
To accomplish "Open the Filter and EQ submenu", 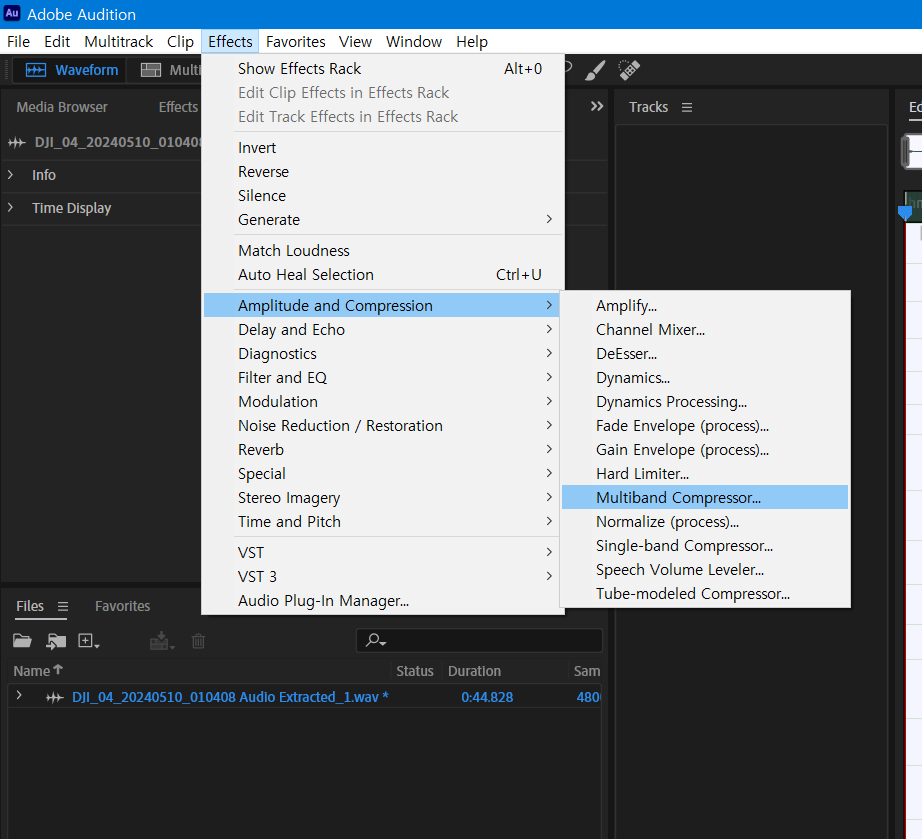I will point(383,377).
